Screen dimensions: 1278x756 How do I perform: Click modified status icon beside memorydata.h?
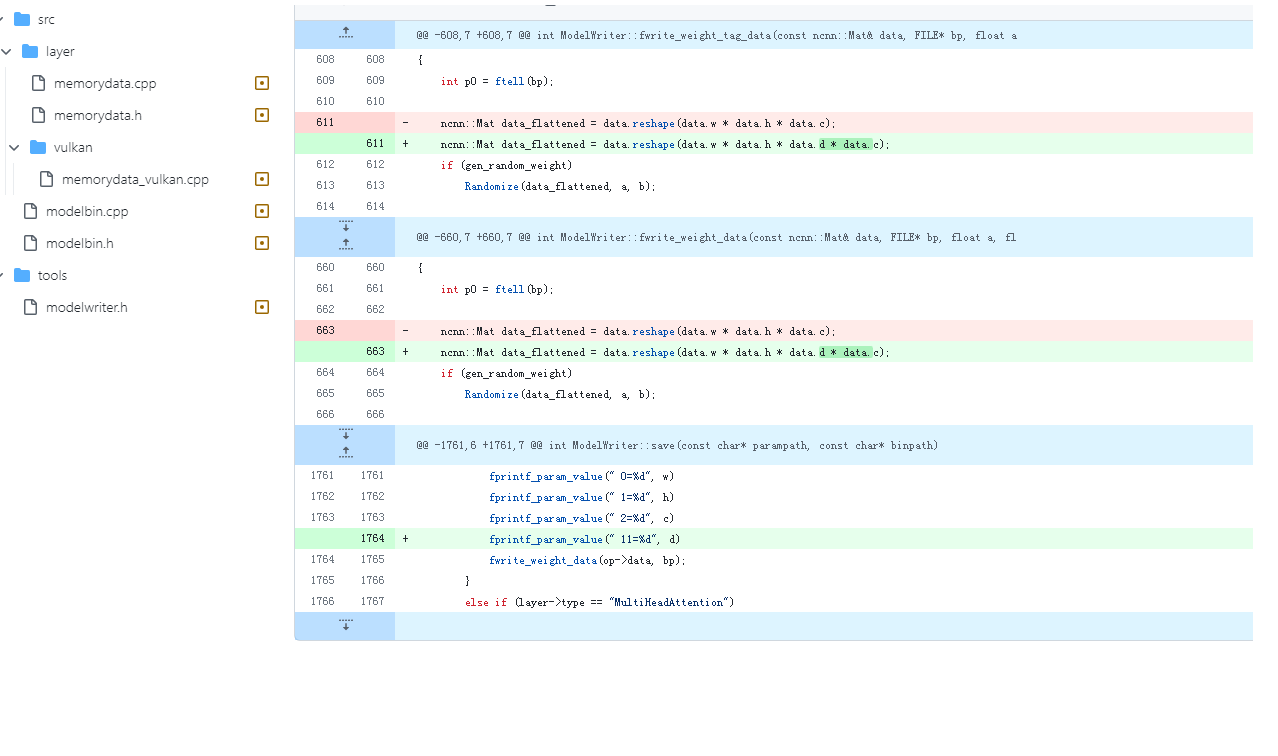(262, 115)
